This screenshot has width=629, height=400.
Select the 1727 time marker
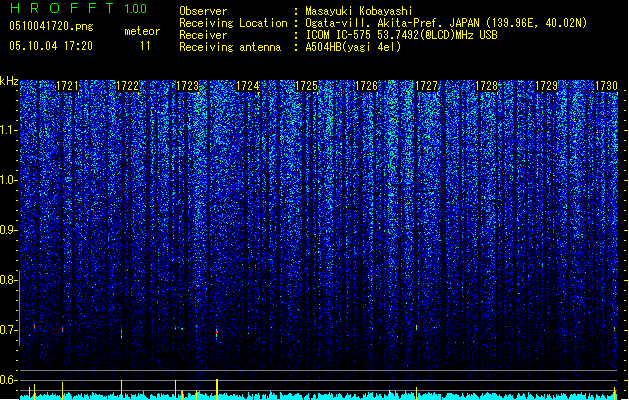pos(426,86)
